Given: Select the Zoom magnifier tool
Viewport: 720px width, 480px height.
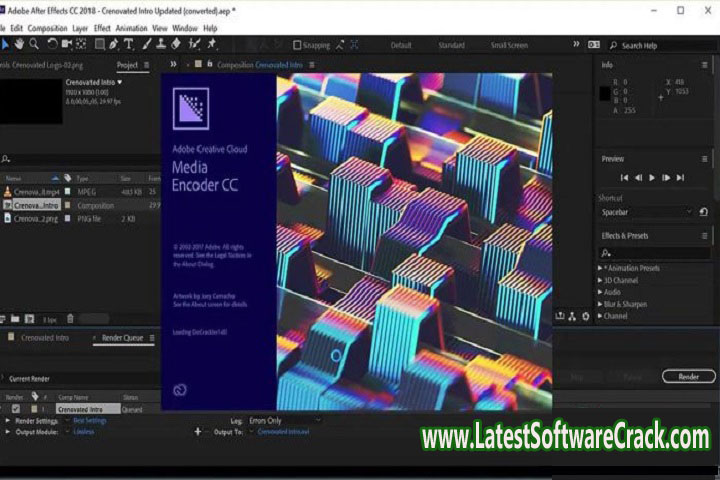Looking at the screenshot, I should [x=34, y=44].
